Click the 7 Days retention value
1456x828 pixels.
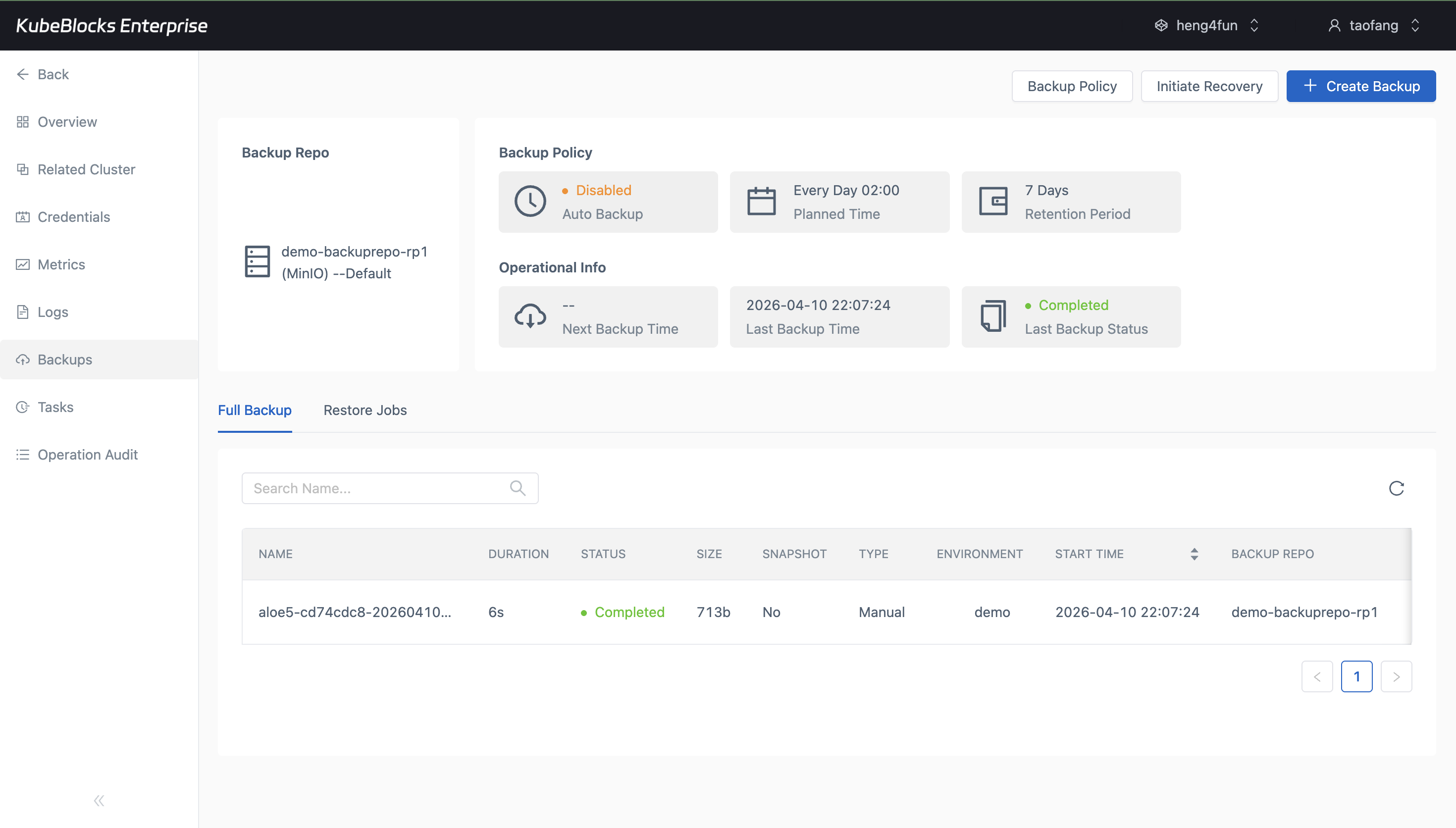1046,190
